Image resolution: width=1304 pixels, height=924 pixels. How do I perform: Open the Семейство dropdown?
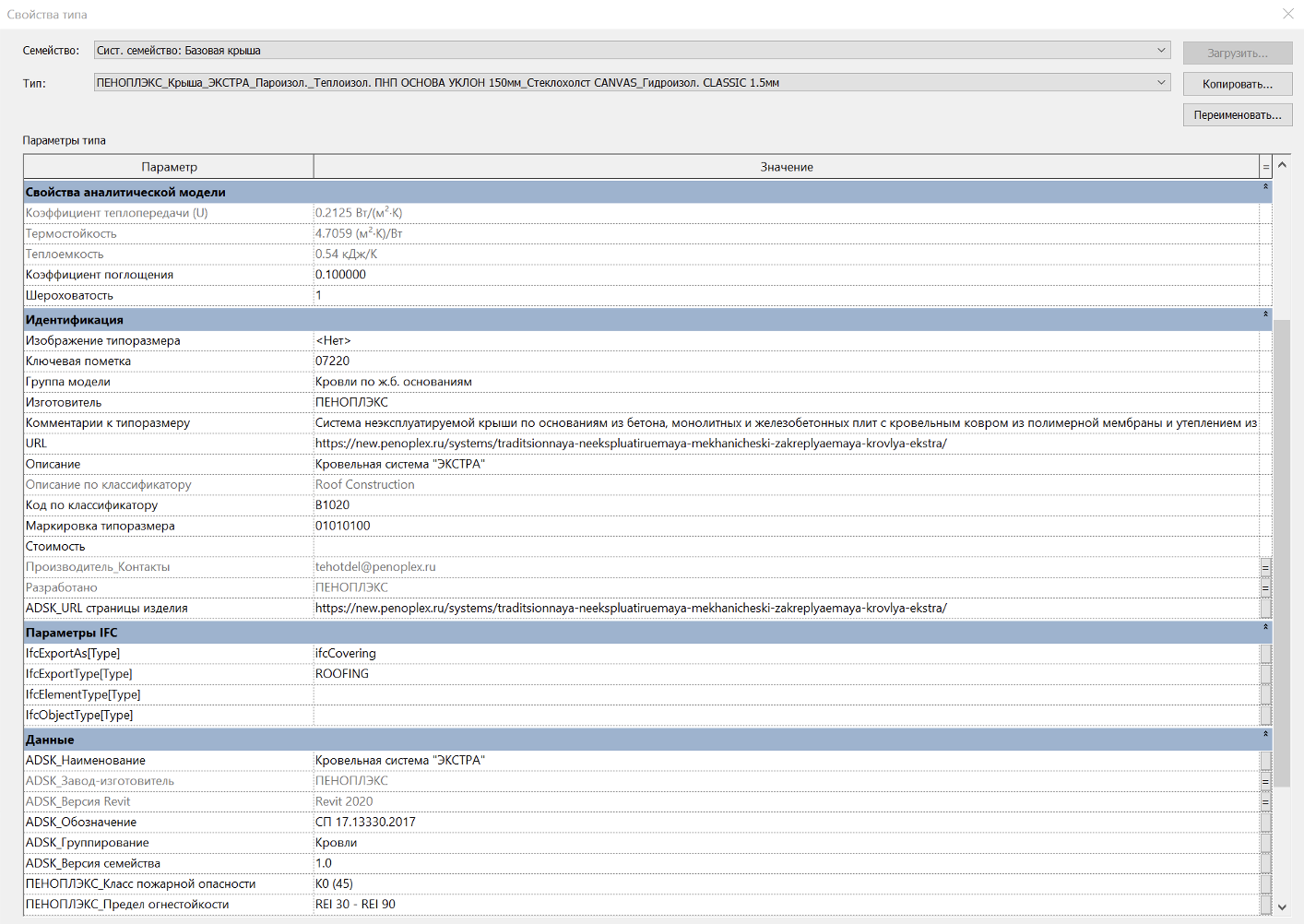point(1161,51)
